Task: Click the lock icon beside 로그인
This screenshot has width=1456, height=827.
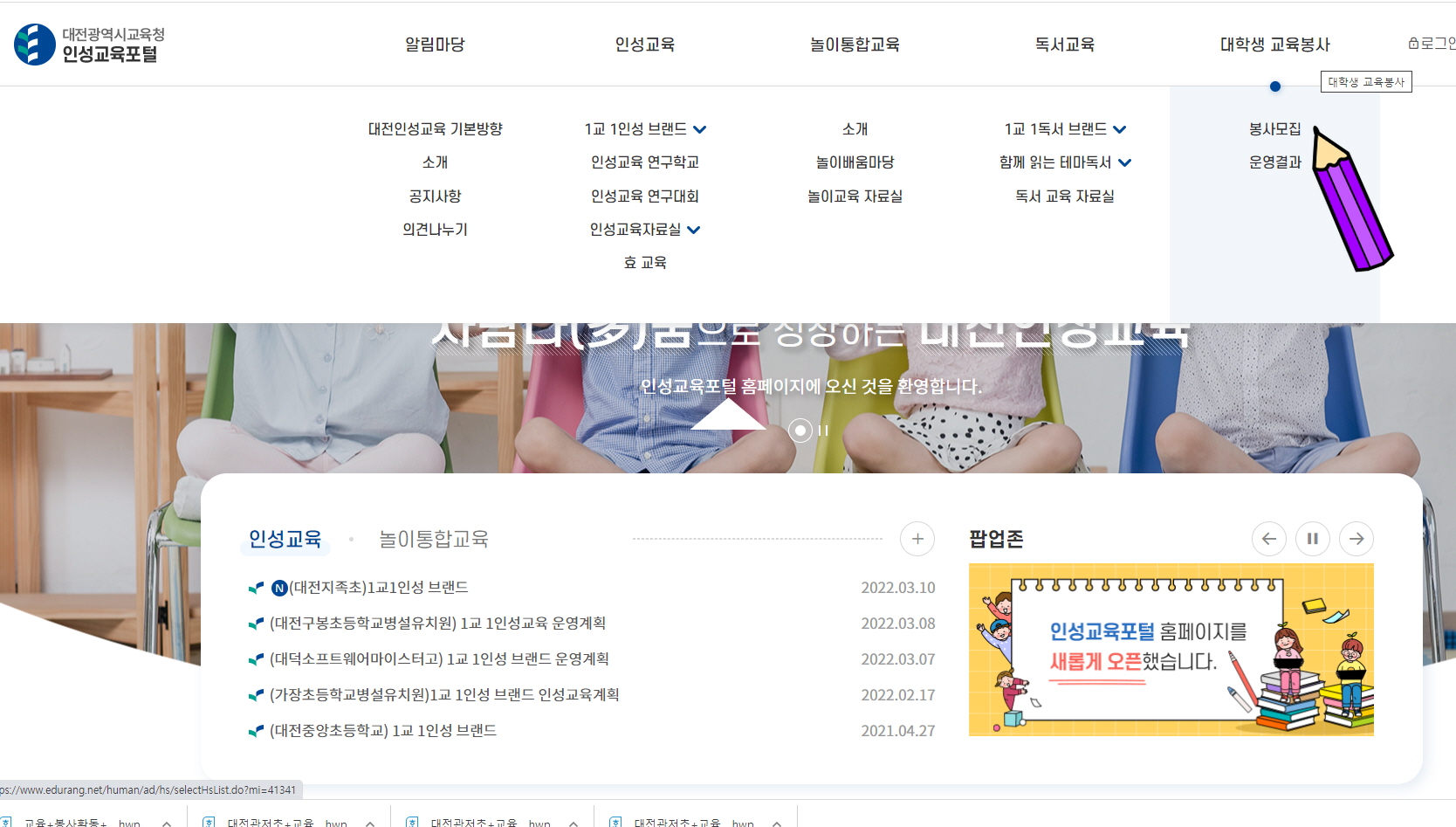Action: coord(1413,43)
